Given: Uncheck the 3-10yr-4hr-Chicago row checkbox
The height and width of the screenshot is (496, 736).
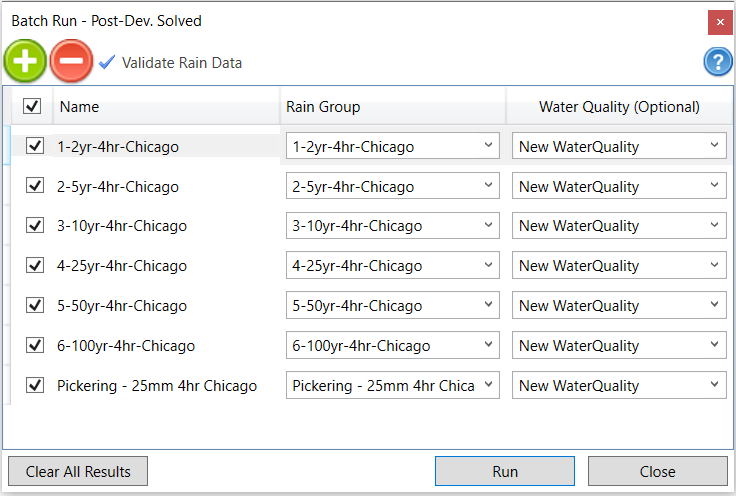Looking at the screenshot, I should click(35, 226).
